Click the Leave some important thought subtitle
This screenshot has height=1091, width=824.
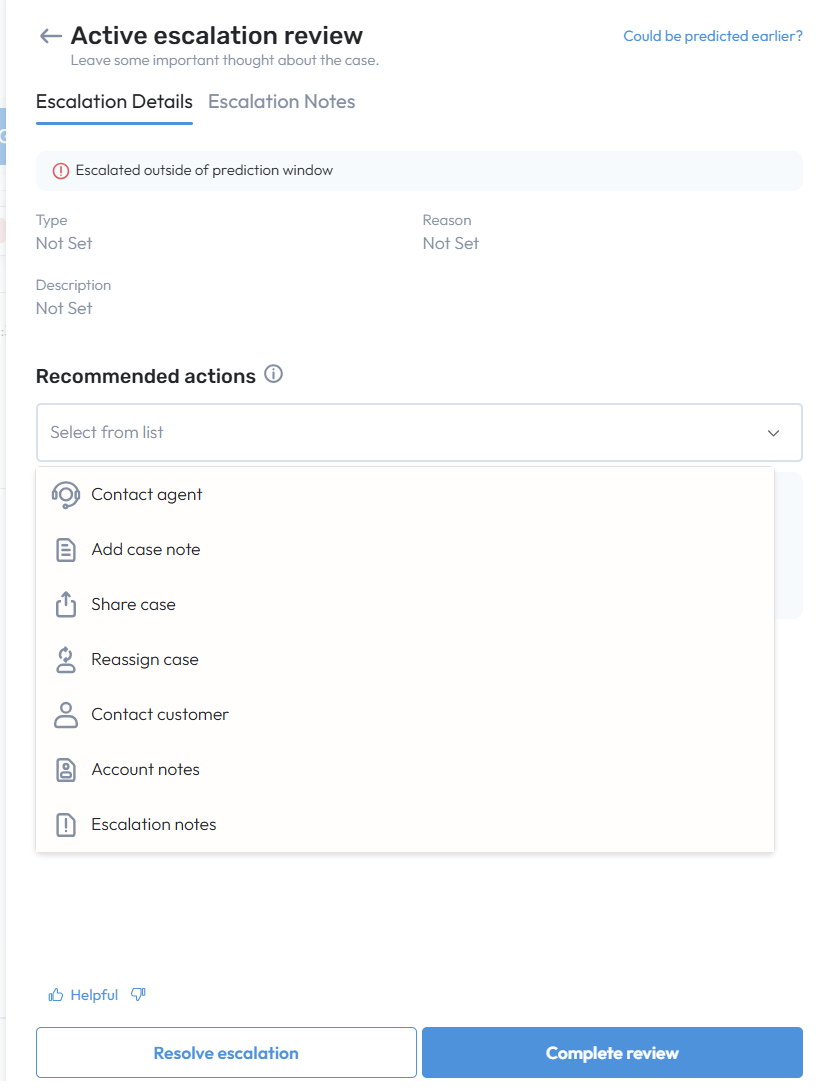[x=225, y=61]
